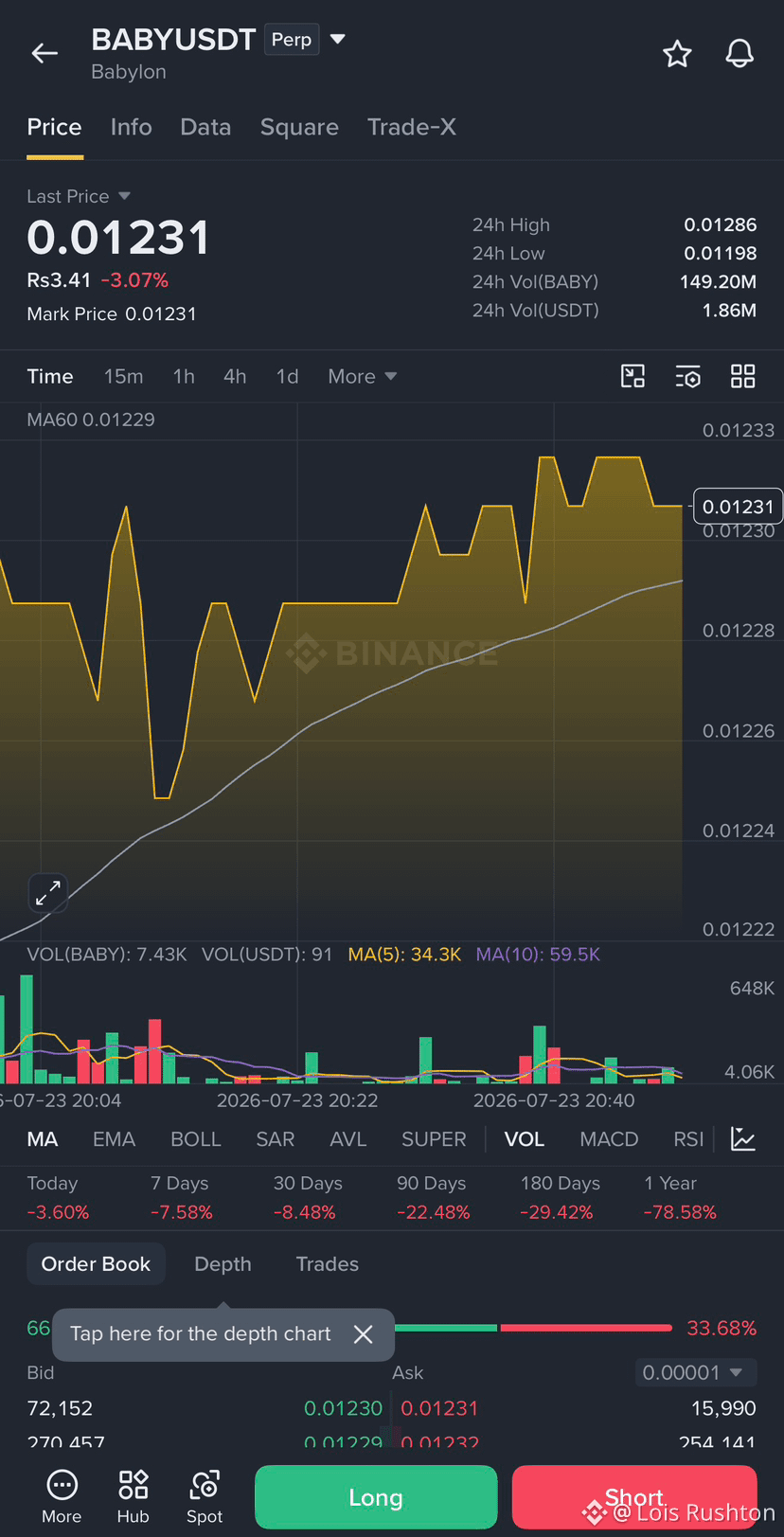Tap the ask quantity 15,990

pyautogui.click(x=723, y=1408)
